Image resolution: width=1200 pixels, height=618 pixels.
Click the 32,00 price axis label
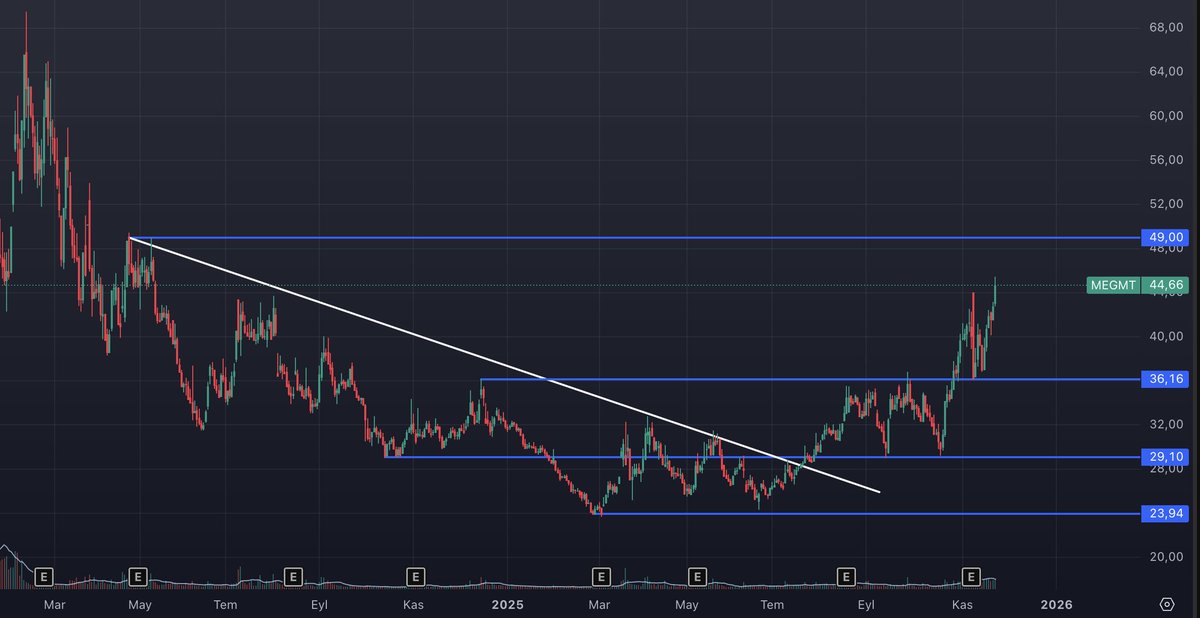click(x=1165, y=424)
